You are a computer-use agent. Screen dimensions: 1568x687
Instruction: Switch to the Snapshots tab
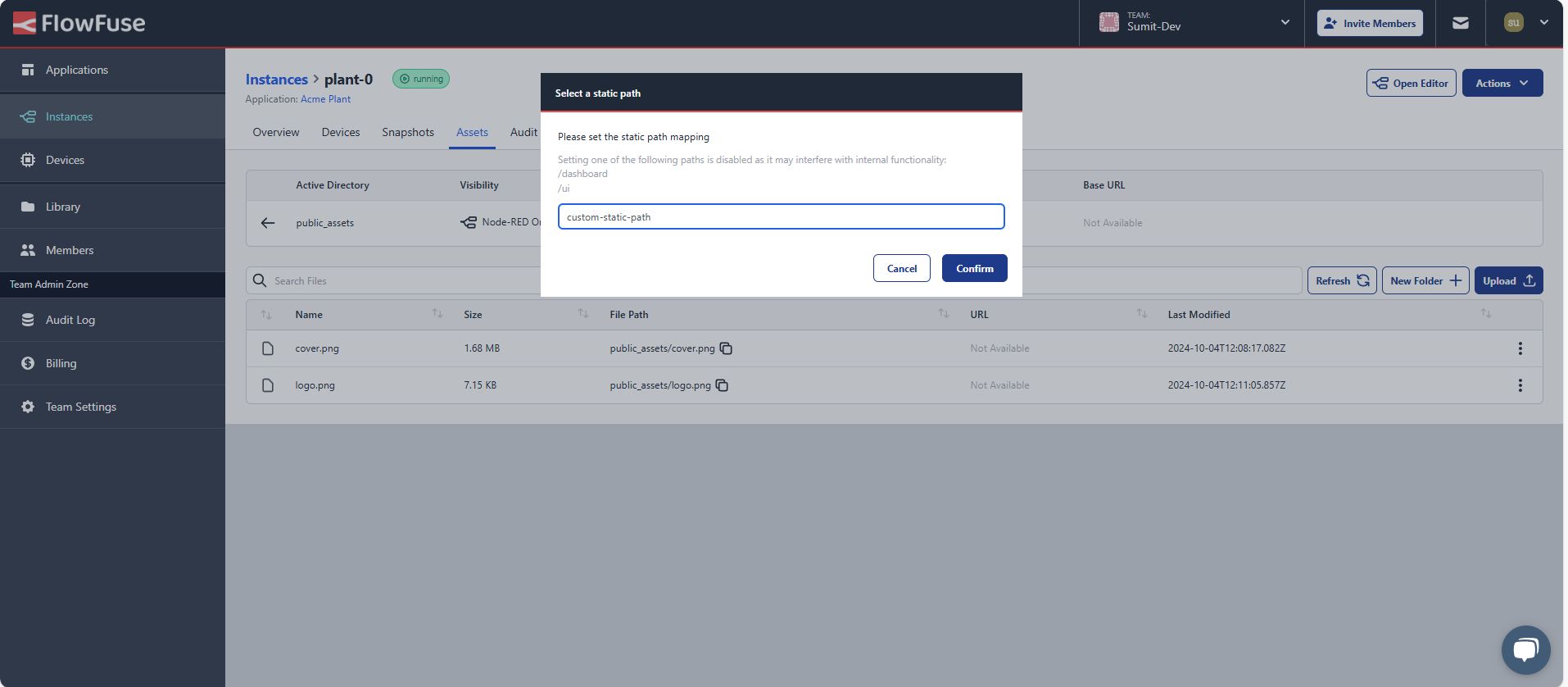tap(408, 132)
